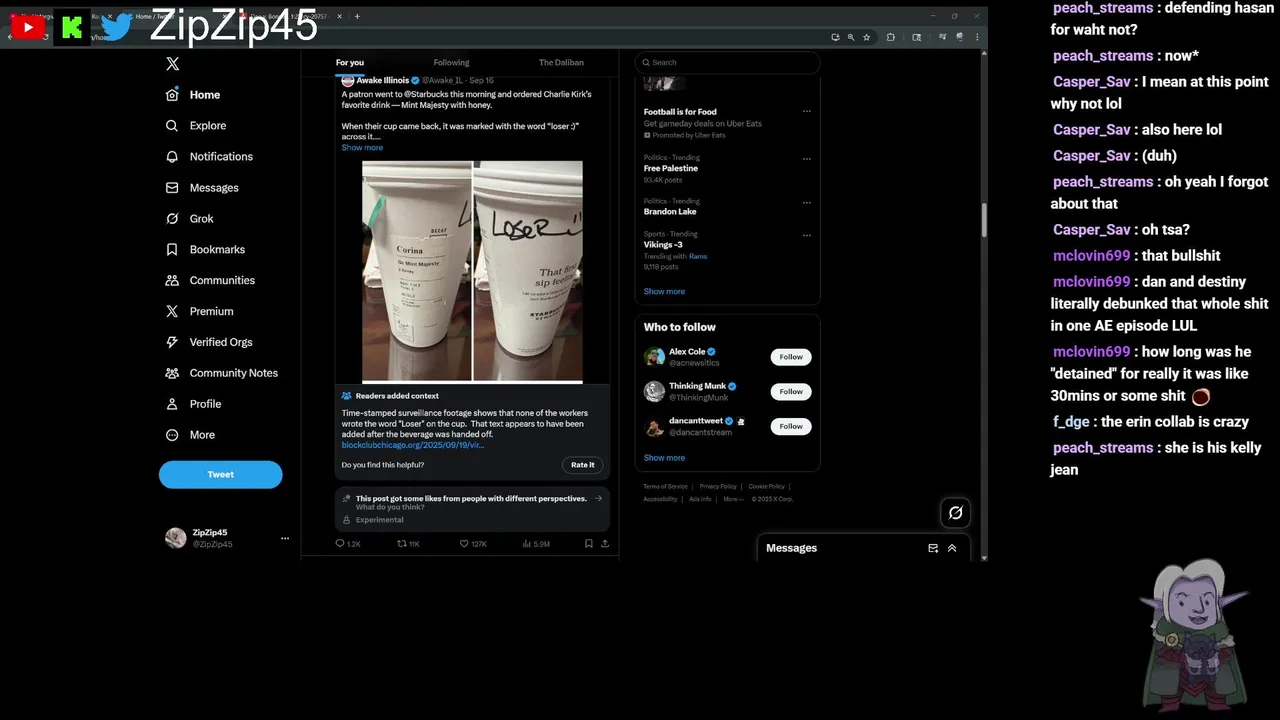This screenshot has width=1280, height=720.
Task: Open the Free Palestine trending topic
Action: (671, 169)
